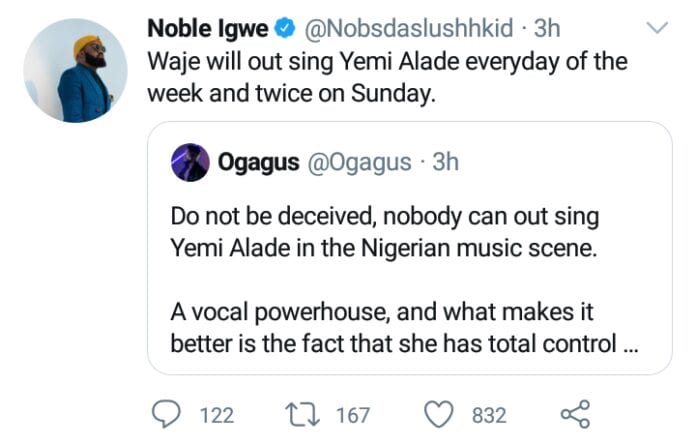This screenshot has height=444, width=696.
Task: Open the tweet options chevron menu
Action: (657, 27)
